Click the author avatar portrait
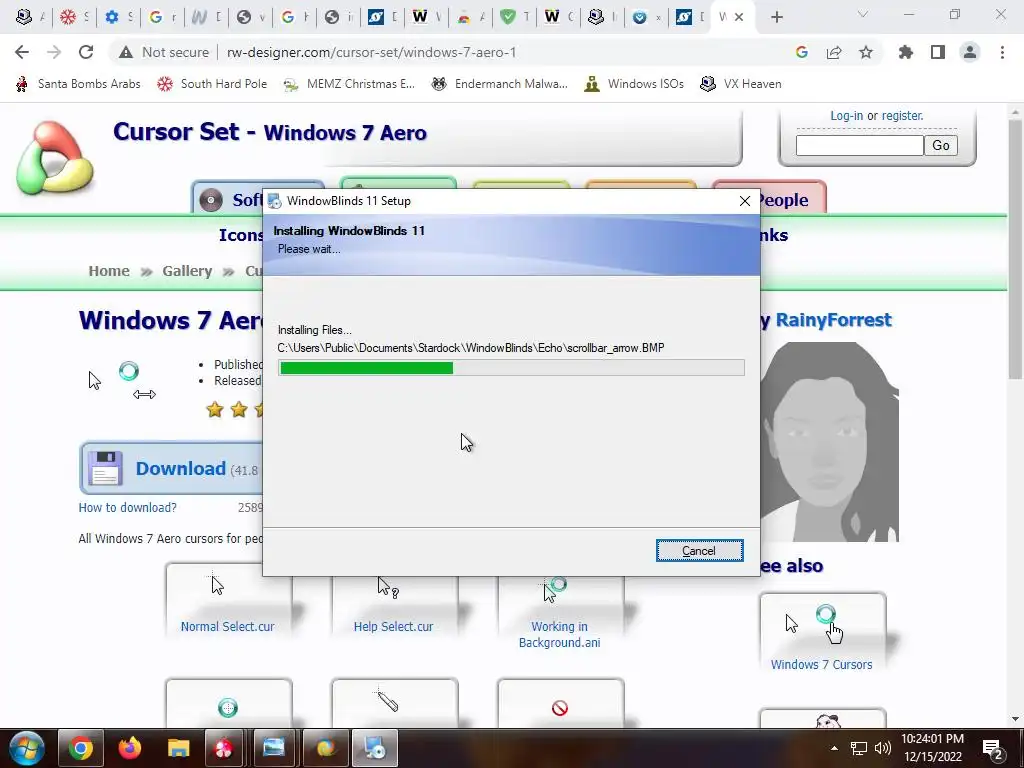This screenshot has width=1024, height=768. 829,441
